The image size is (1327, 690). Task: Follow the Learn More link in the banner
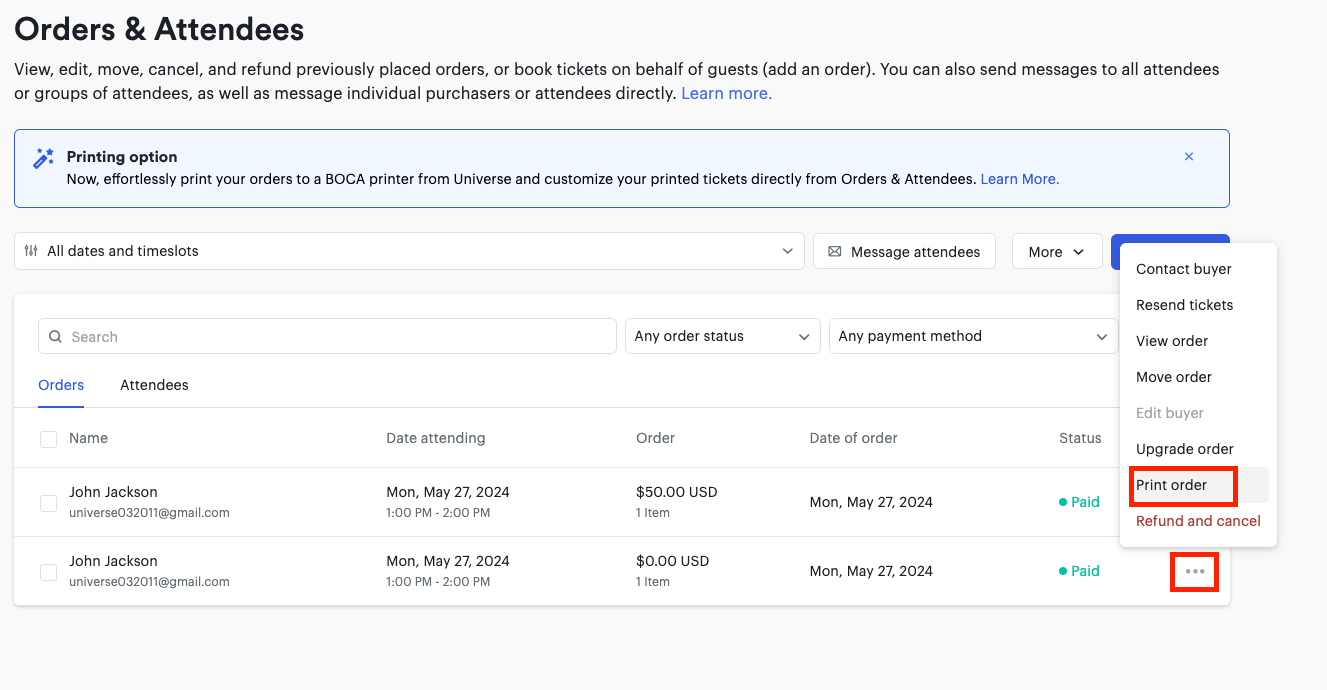tap(1020, 179)
